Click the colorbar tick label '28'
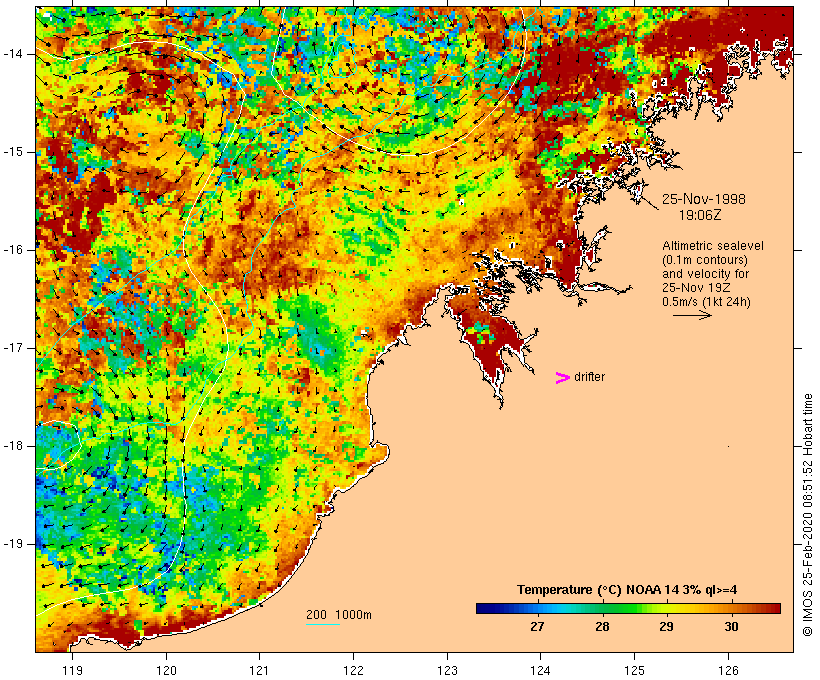Image resolution: width=820 pixels, height=680 pixels. (x=602, y=627)
